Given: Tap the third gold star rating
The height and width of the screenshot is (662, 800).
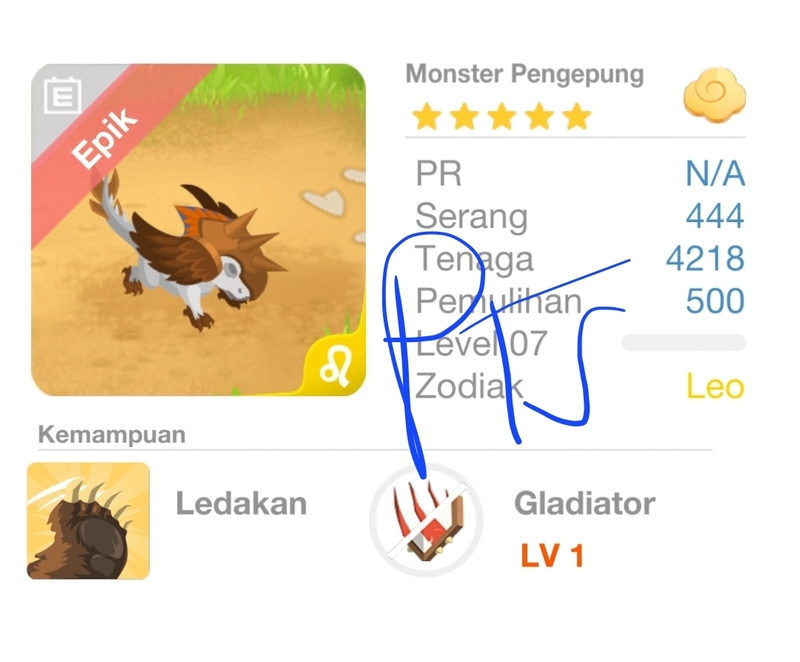Looking at the screenshot, I should [x=502, y=116].
